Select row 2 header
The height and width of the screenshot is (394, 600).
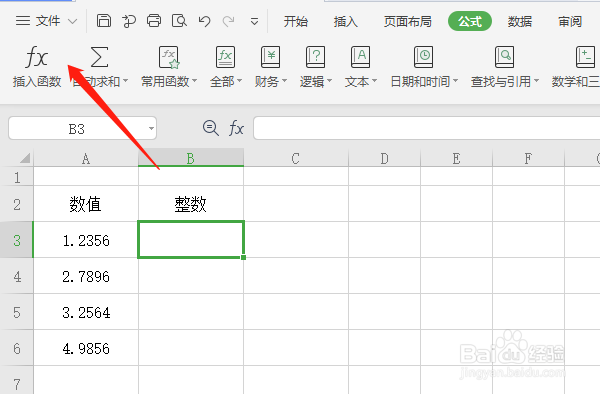(17, 204)
